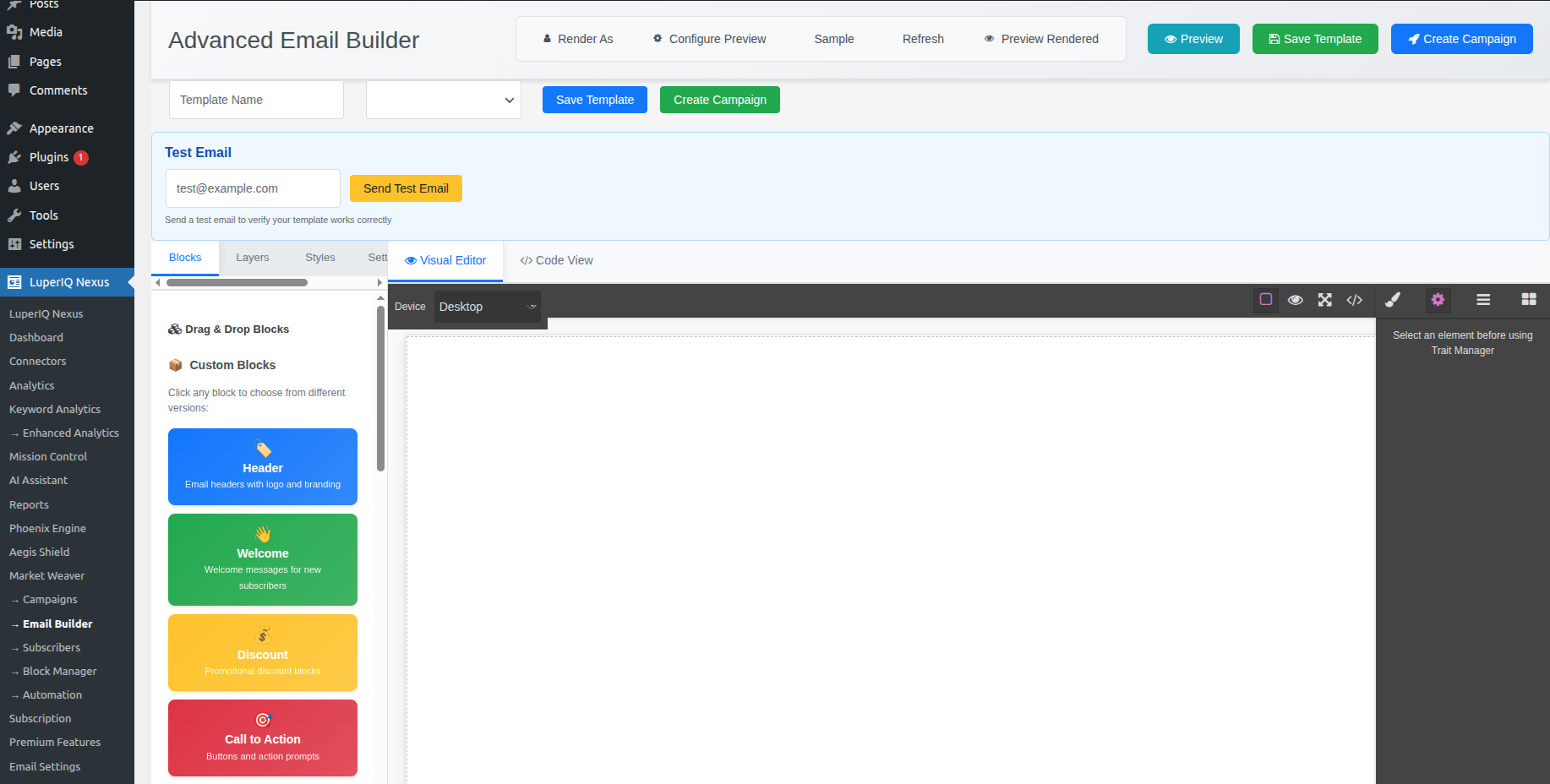Click the blocks panel horizontal scrollbar
The image size is (1550, 784).
tap(237, 283)
